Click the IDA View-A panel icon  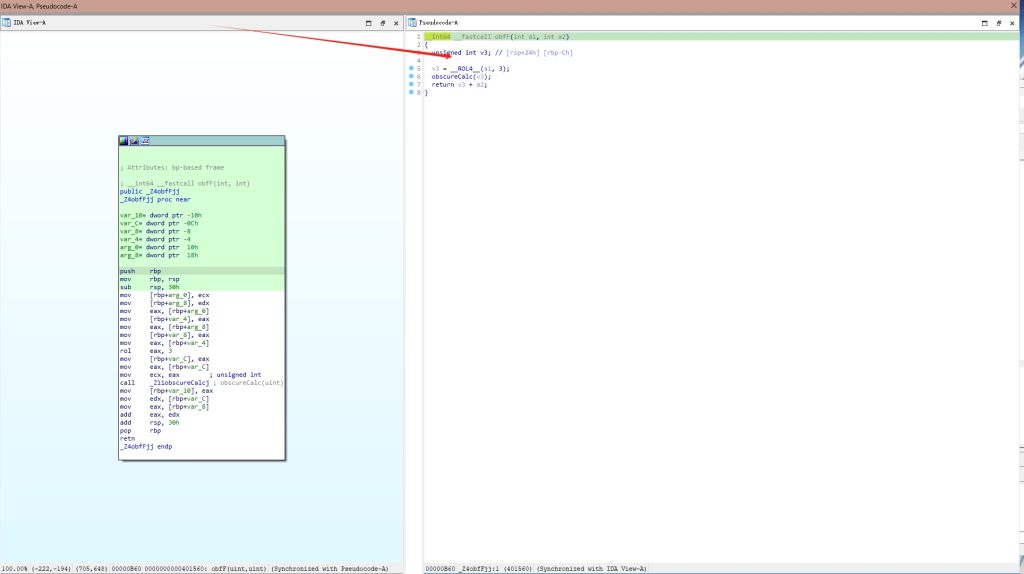tap(6, 23)
